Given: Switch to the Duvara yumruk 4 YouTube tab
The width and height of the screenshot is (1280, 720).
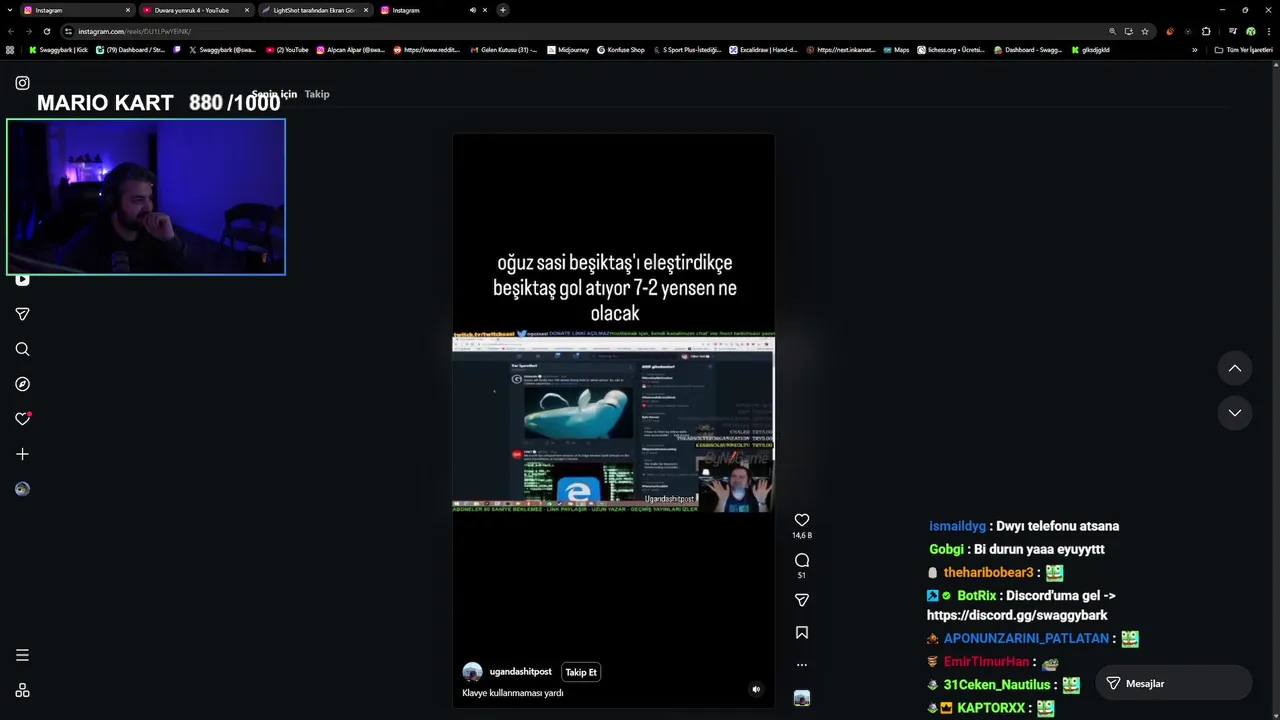Looking at the screenshot, I should point(195,10).
